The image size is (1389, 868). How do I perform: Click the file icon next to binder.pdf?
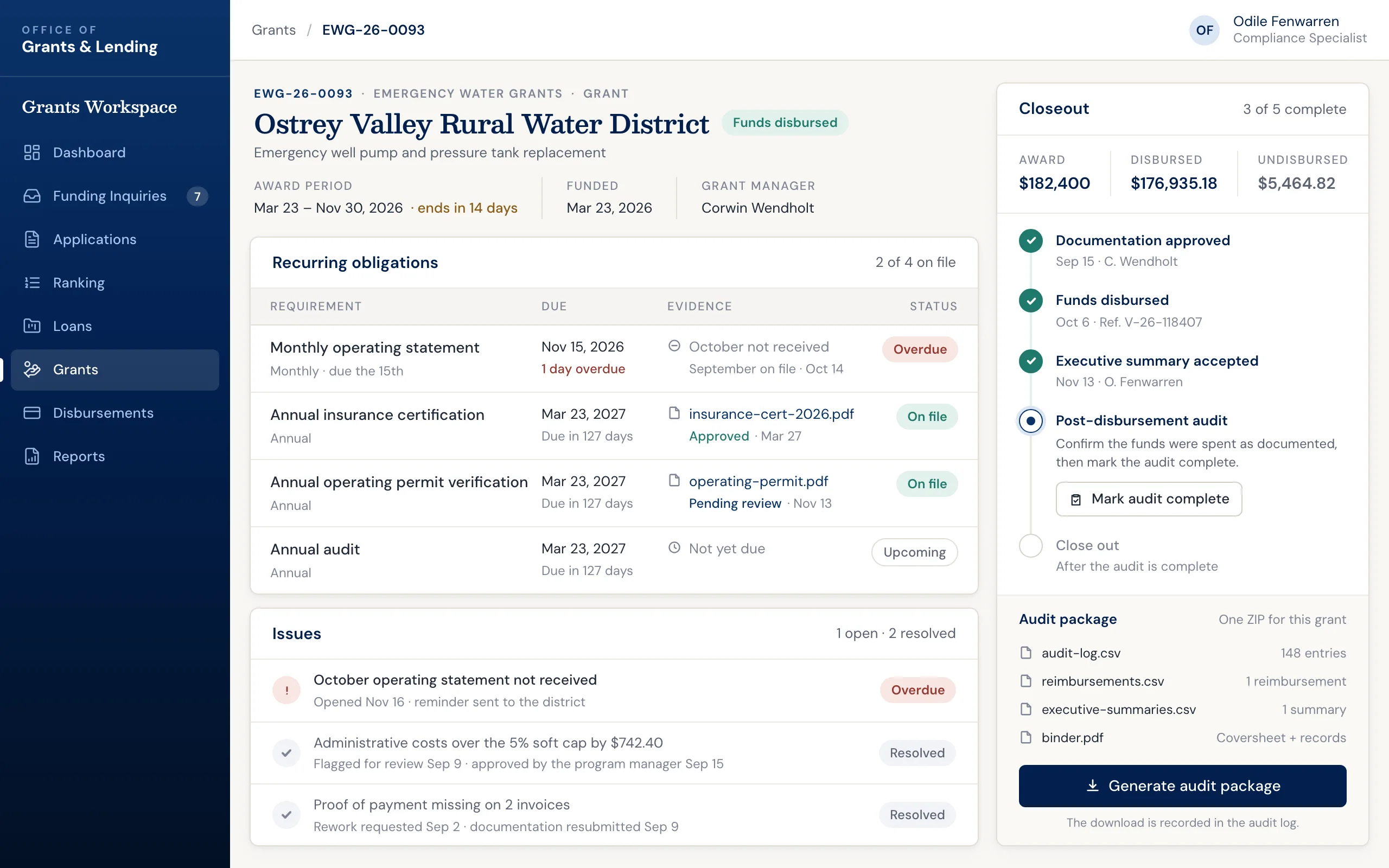click(1025, 737)
